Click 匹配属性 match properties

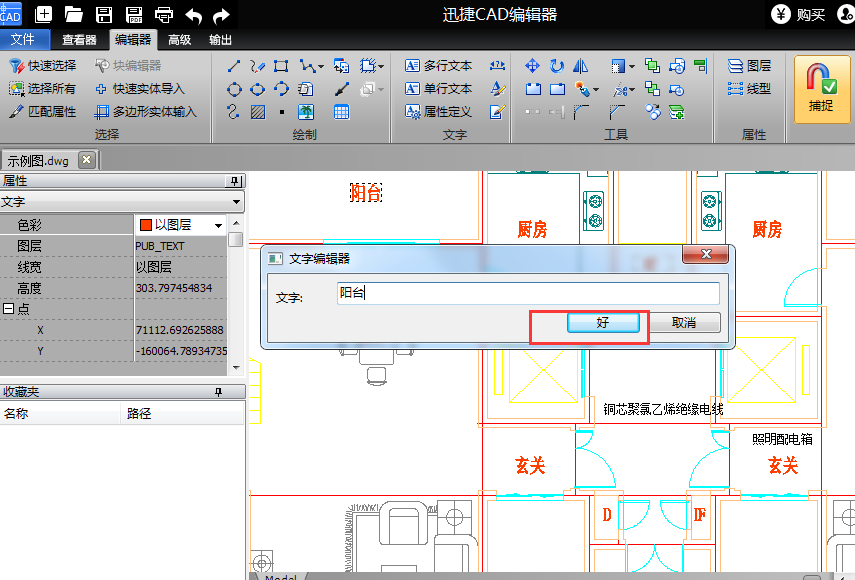[43, 112]
